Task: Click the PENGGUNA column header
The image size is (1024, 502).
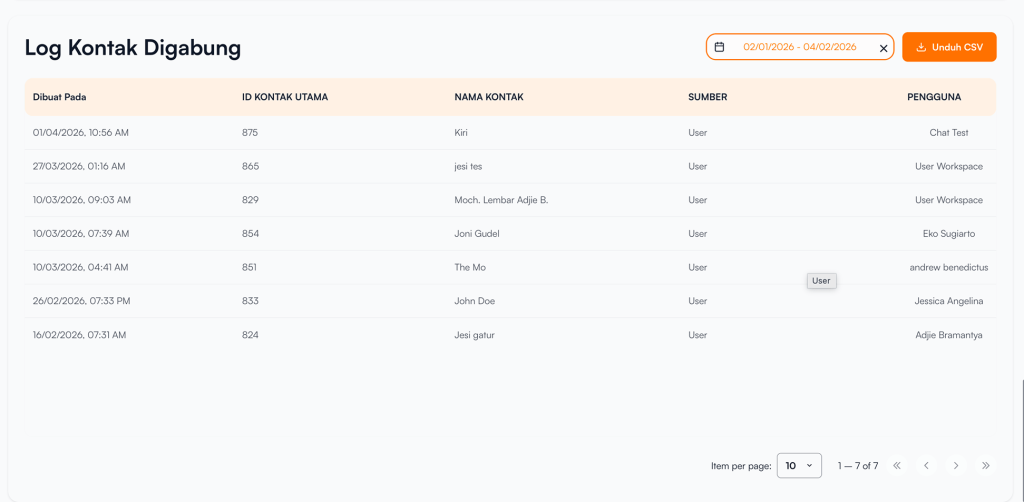Action: pos(934,97)
